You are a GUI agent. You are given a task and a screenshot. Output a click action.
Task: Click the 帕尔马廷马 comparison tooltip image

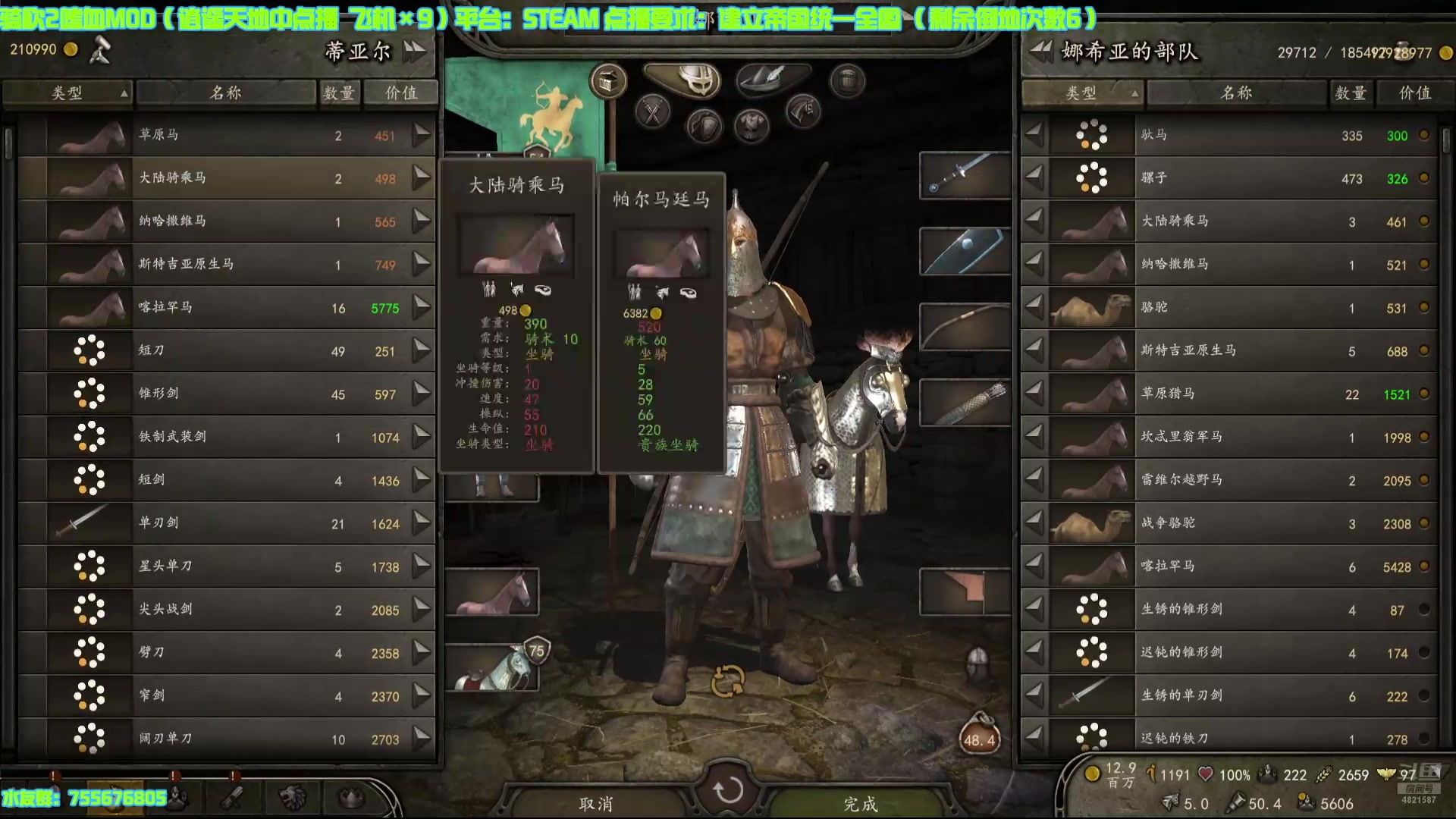coord(661,253)
